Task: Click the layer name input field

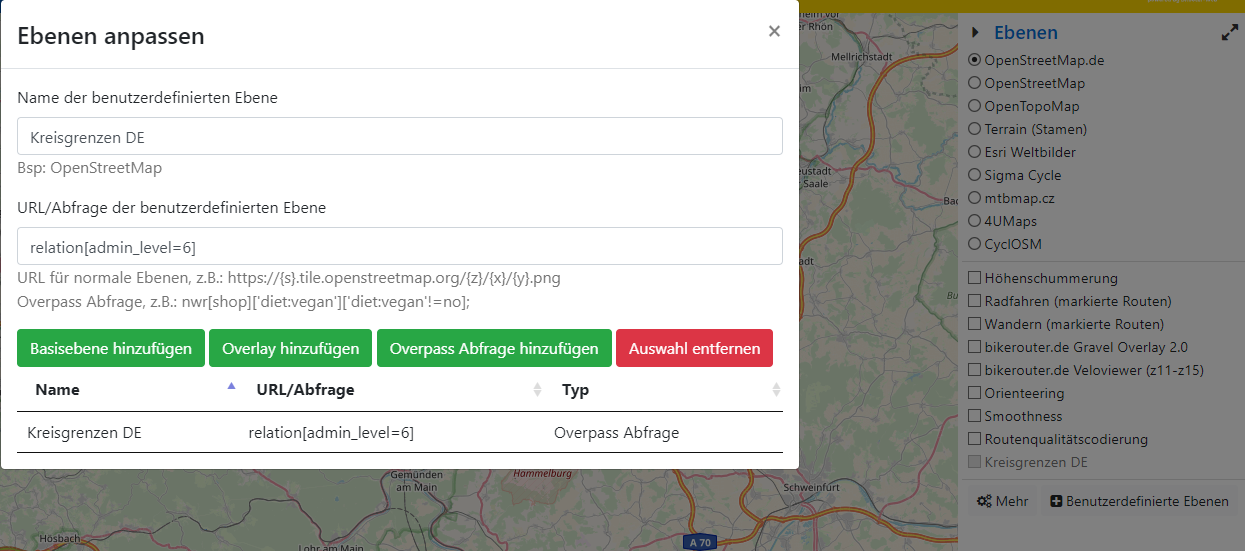Action: [399, 137]
